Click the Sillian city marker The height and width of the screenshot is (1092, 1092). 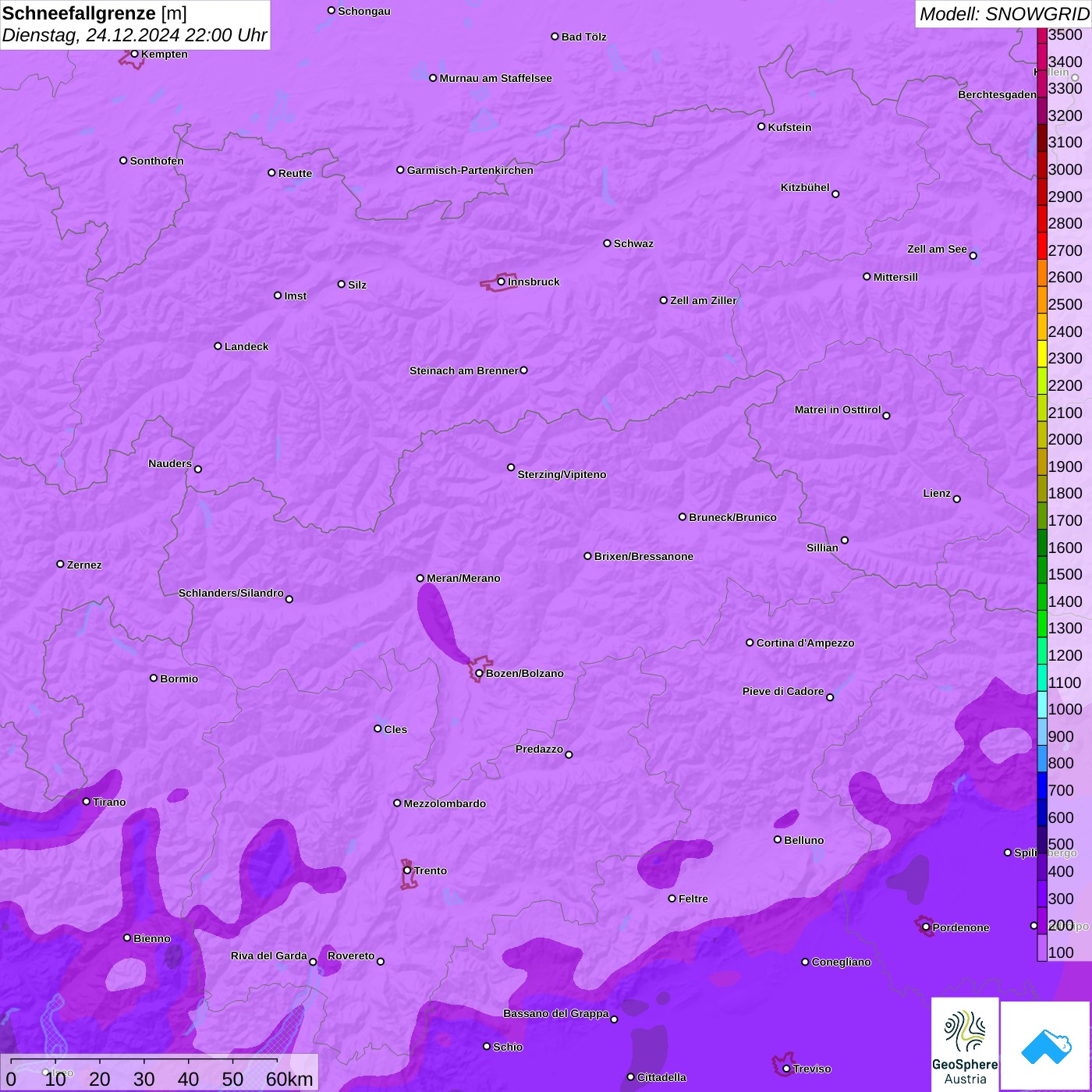pos(845,540)
